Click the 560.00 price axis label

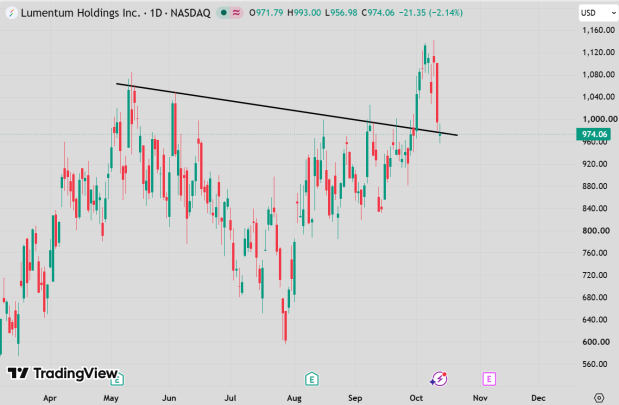pos(595,364)
